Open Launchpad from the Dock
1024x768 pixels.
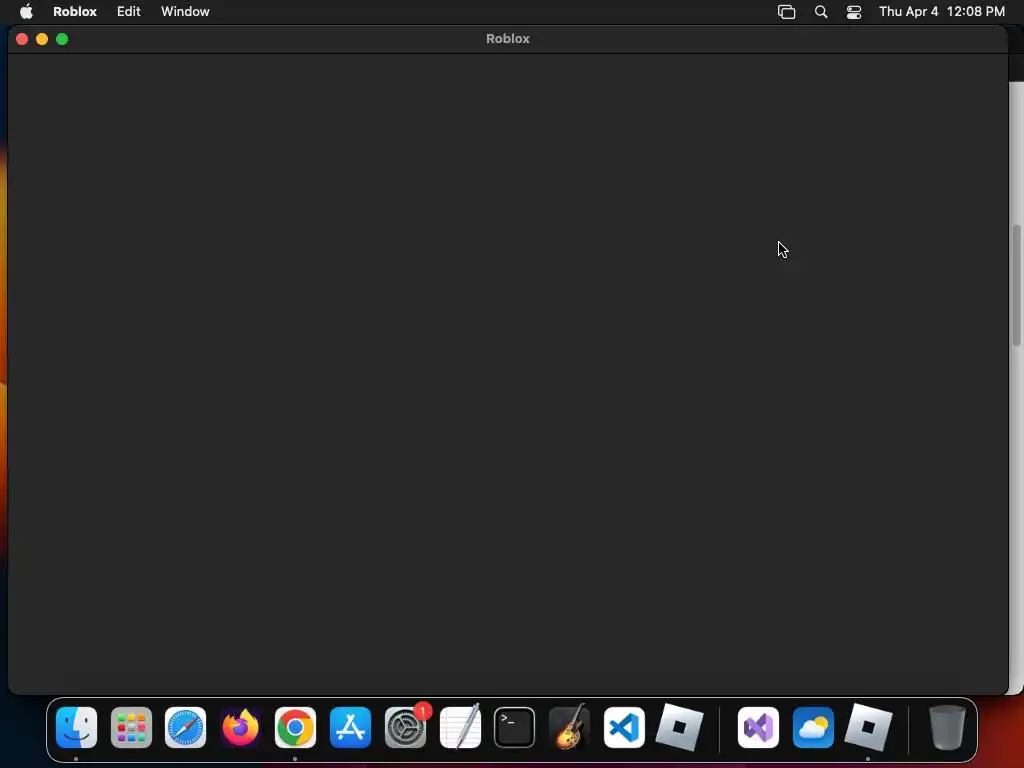(131, 727)
